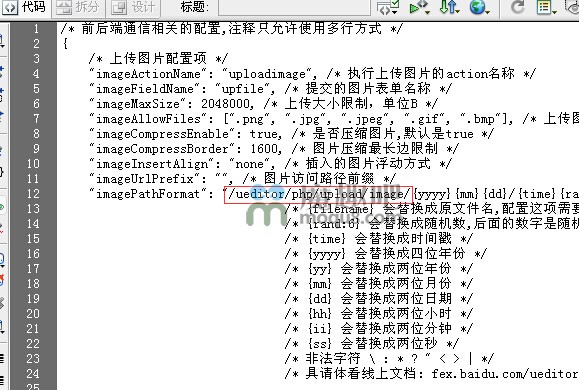
Task: Click the "imageInsertAlign" key text
Action: (x=151, y=164)
